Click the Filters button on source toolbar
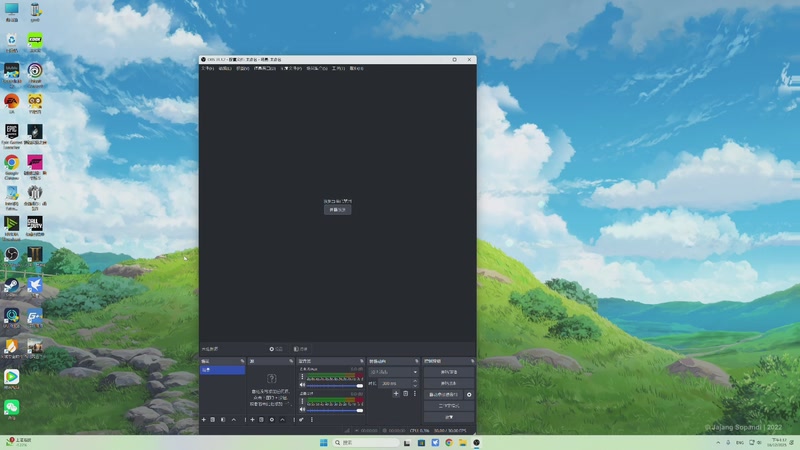Viewport: 800px width, 450px height. click(x=301, y=349)
